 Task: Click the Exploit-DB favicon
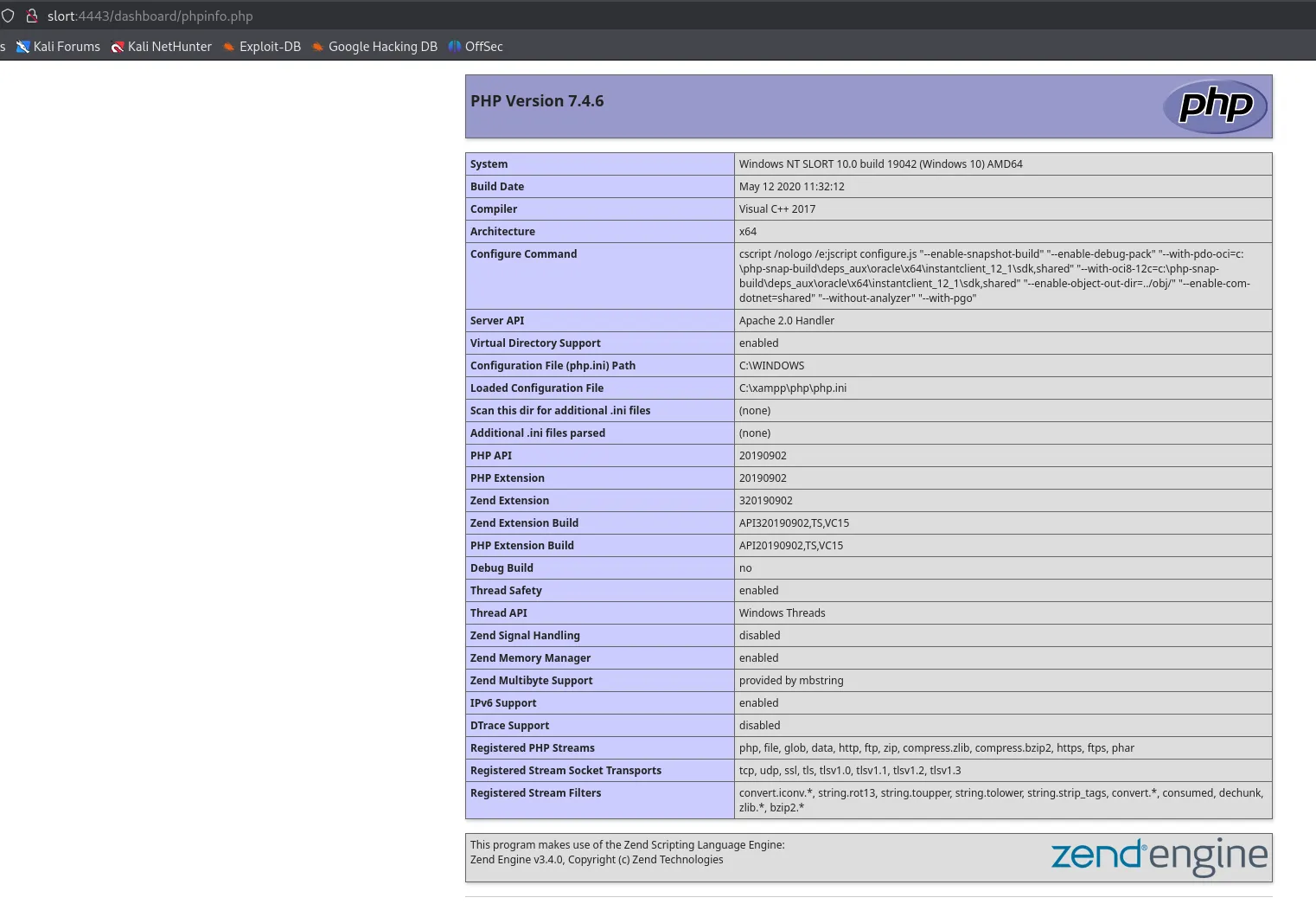[229, 47]
